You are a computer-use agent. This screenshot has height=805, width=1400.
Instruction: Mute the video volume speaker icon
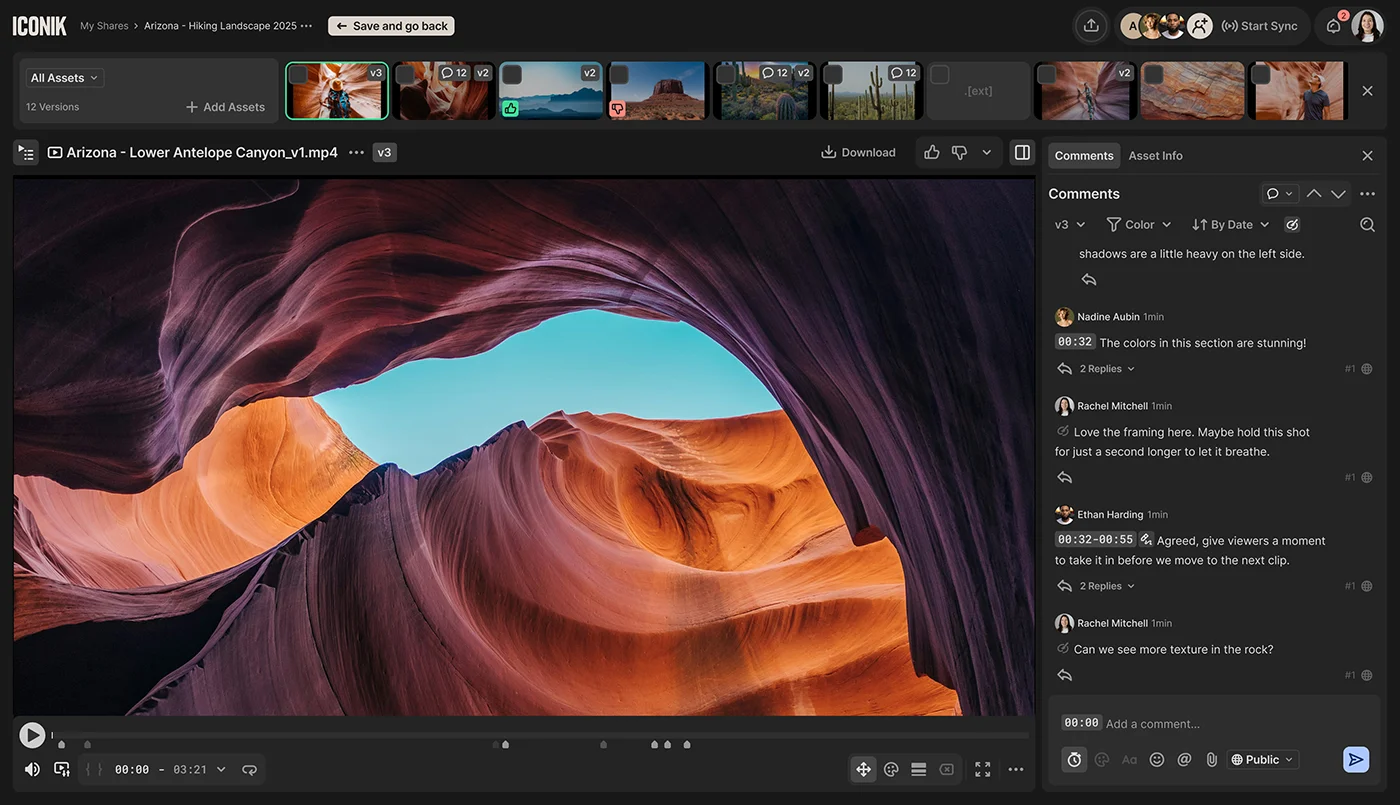(x=32, y=769)
